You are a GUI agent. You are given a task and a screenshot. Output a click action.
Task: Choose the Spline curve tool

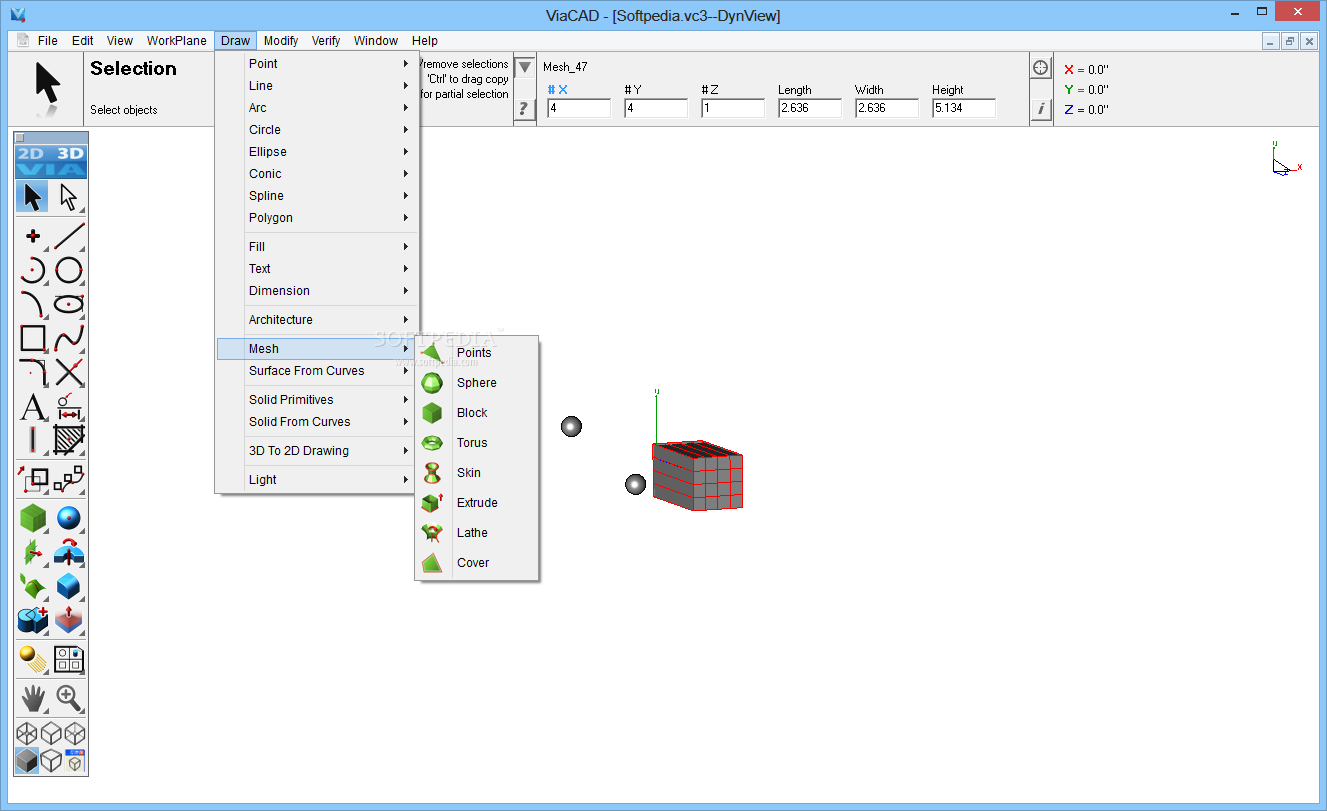(x=68, y=338)
